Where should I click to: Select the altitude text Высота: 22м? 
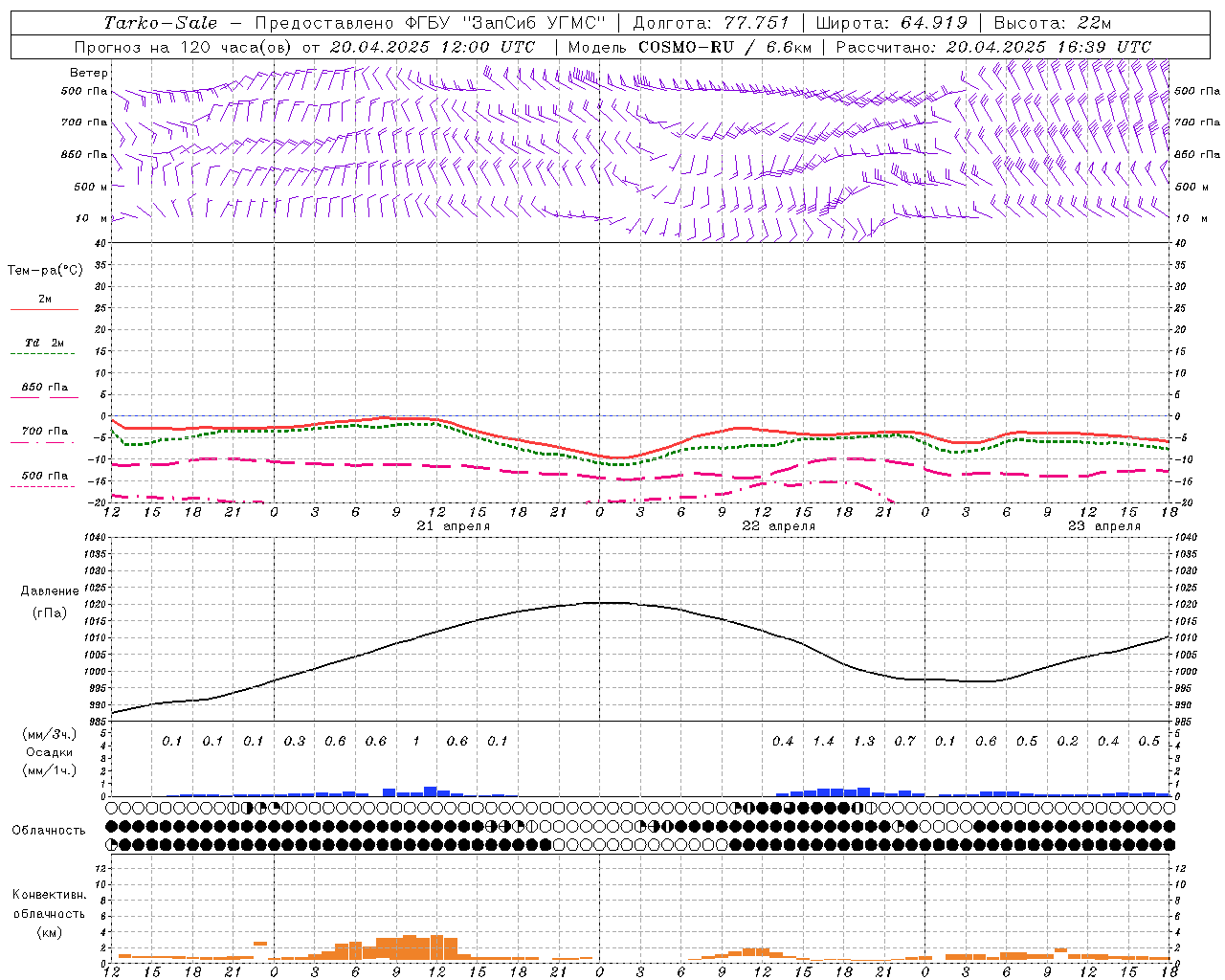(x=1053, y=23)
